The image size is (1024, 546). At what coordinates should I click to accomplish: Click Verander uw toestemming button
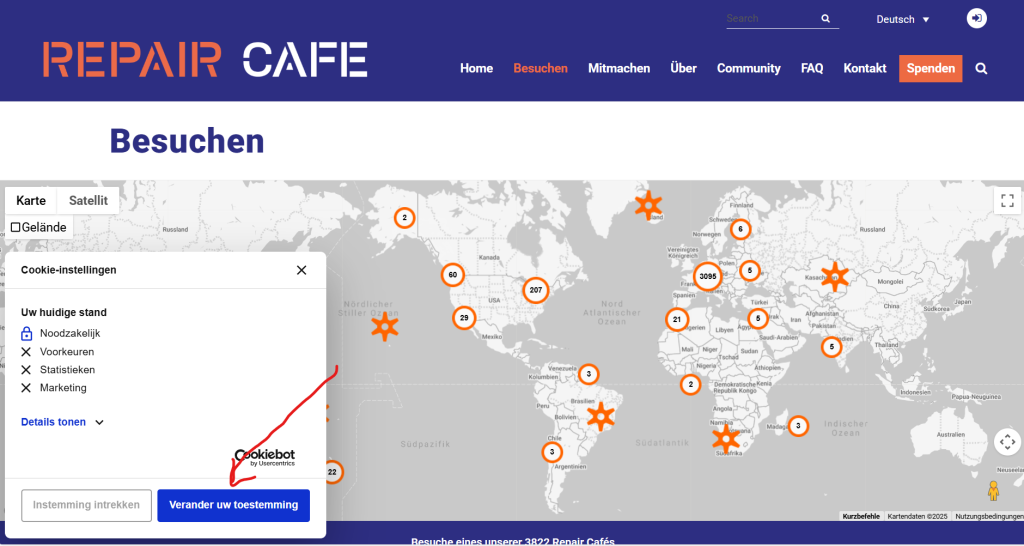pos(233,505)
